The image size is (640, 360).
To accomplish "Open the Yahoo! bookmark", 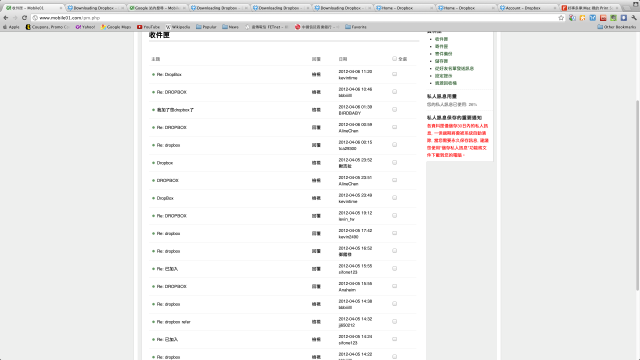I will [x=85, y=27].
